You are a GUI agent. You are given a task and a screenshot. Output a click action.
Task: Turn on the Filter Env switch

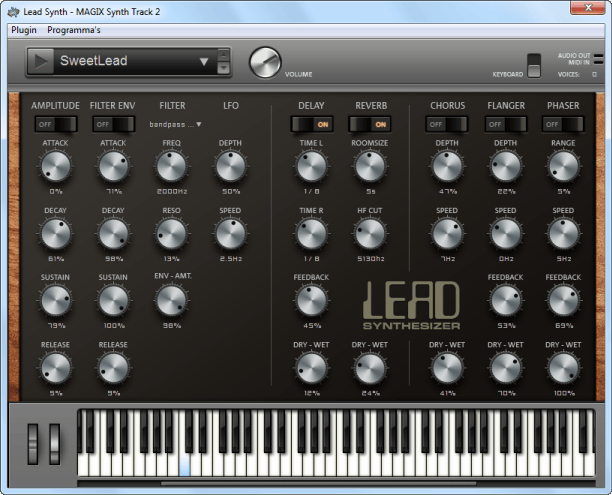point(113,124)
